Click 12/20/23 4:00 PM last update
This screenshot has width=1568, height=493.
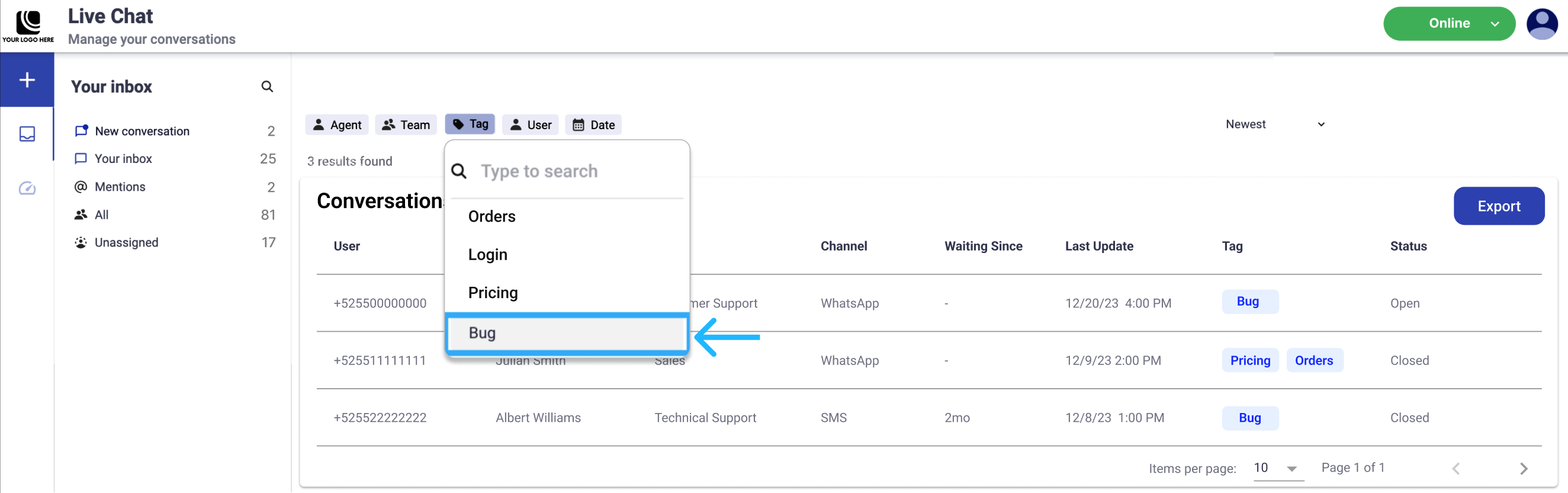(1117, 303)
